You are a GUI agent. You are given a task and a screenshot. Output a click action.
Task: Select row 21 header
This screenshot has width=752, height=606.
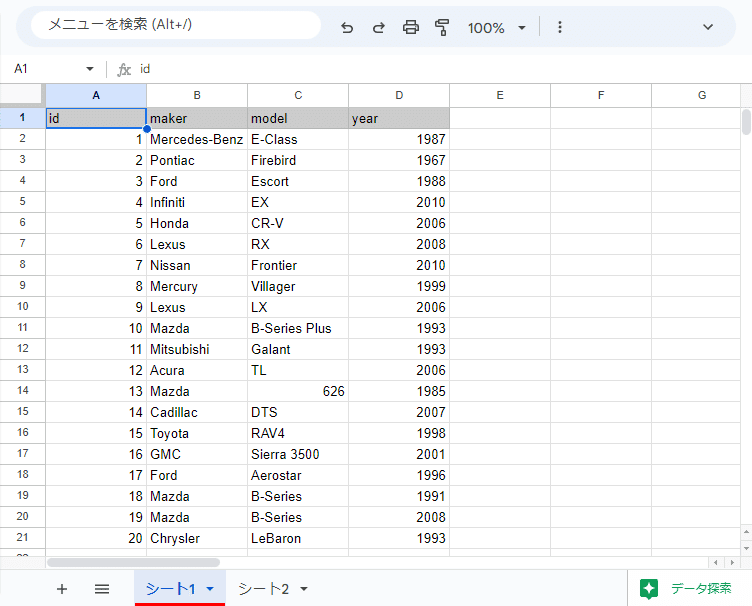23,538
